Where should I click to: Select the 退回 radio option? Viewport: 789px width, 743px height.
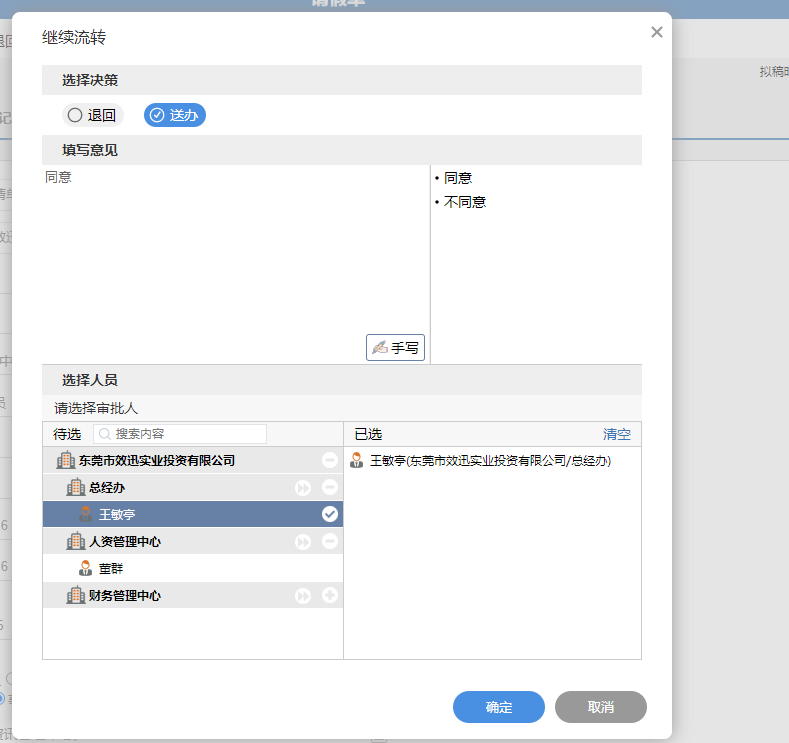[91, 115]
